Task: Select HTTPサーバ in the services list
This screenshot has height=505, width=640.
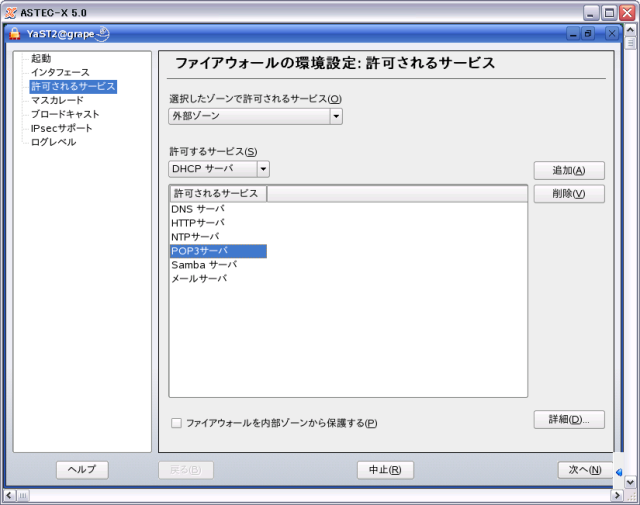Action: (198, 223)
